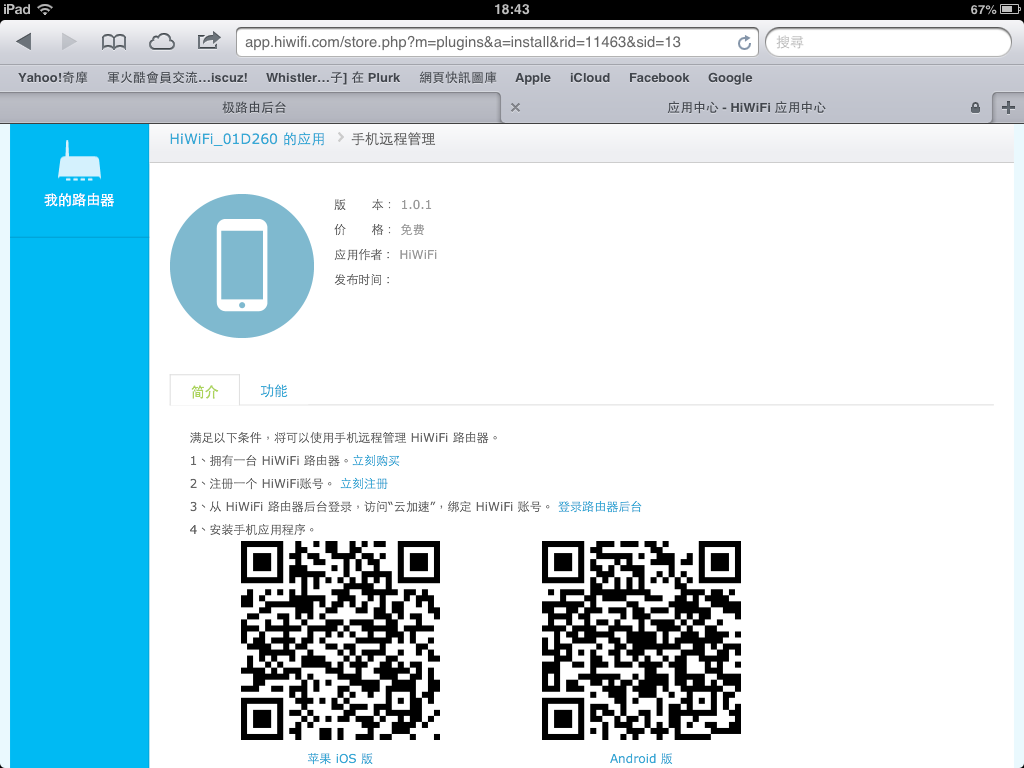
Task: Open the iCloud tabs cloud icon
Action: [x=161, y=42]
